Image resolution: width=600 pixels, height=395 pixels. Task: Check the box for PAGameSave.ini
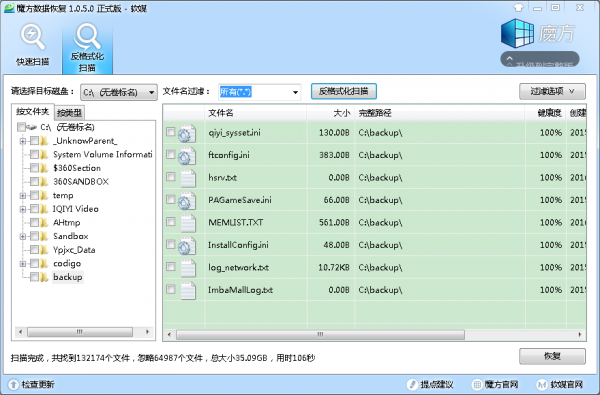(x=171, y=199)
